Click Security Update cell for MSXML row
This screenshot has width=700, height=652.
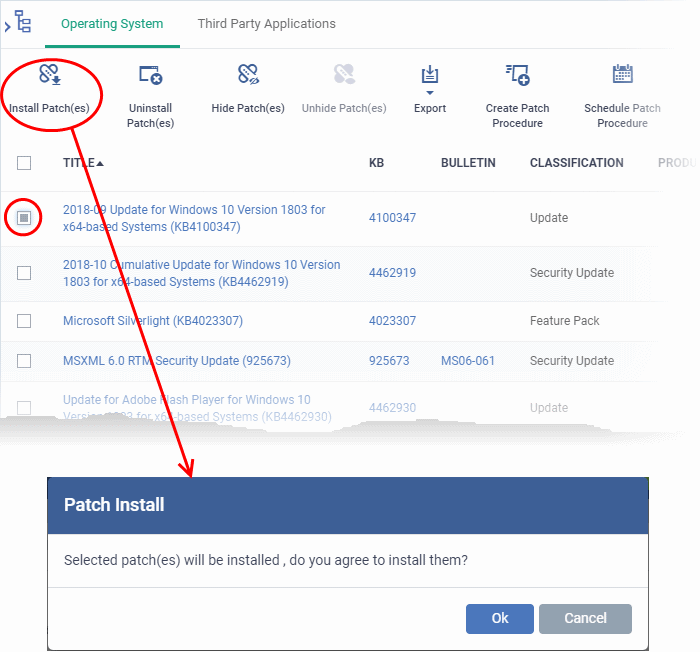572,360
